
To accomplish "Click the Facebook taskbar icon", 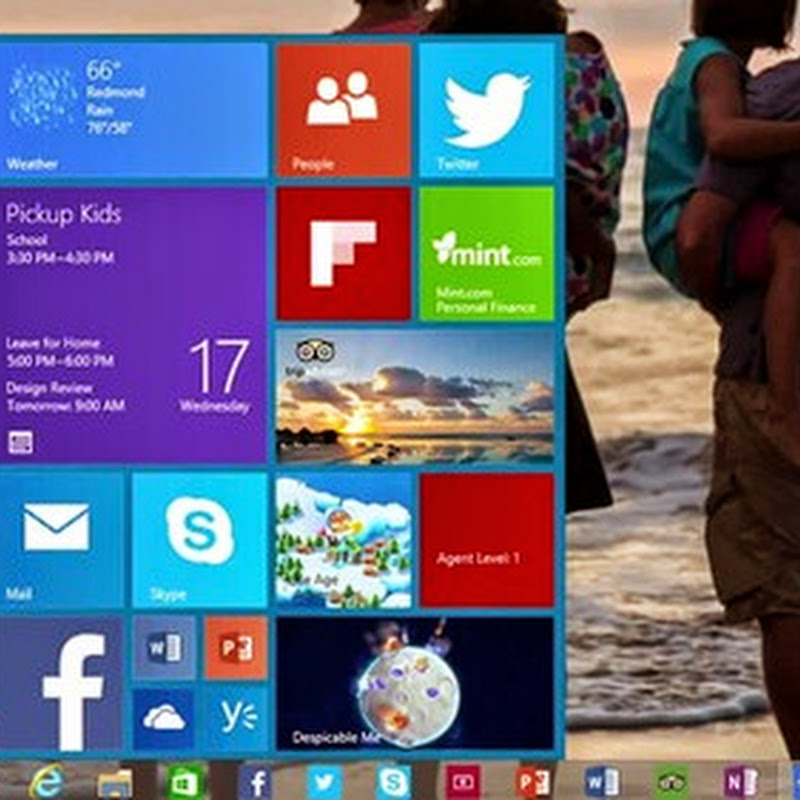I will [256, 782].
